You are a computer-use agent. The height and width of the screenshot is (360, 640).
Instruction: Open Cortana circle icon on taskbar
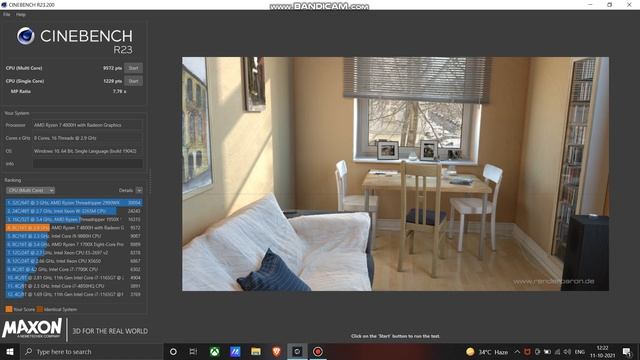tap(173, 351)
